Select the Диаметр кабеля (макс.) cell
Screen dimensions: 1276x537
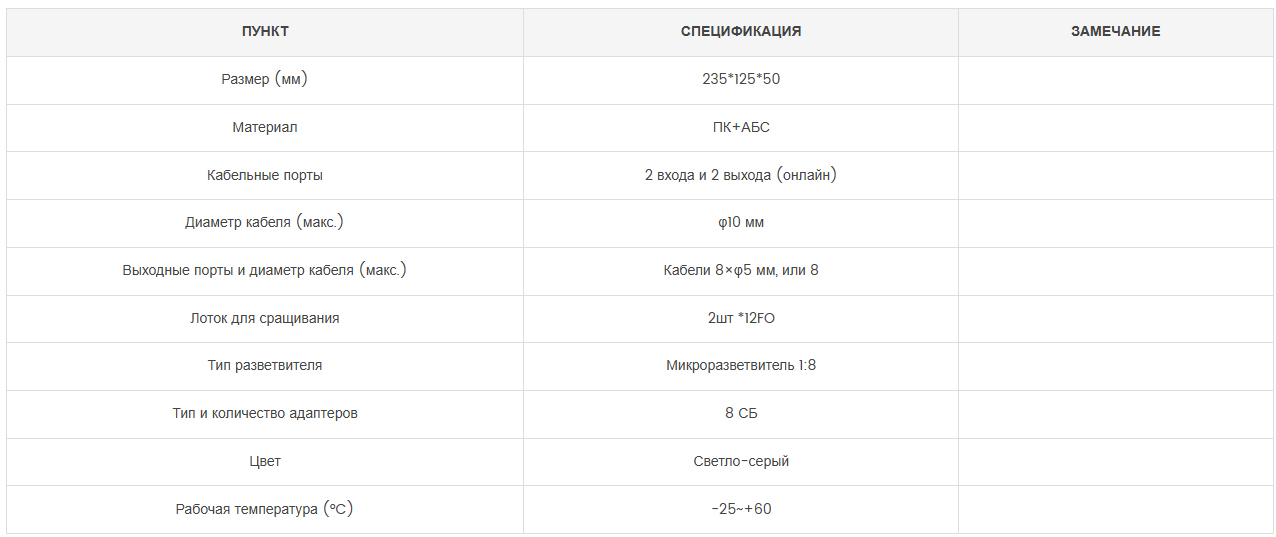tap(265, 223)
